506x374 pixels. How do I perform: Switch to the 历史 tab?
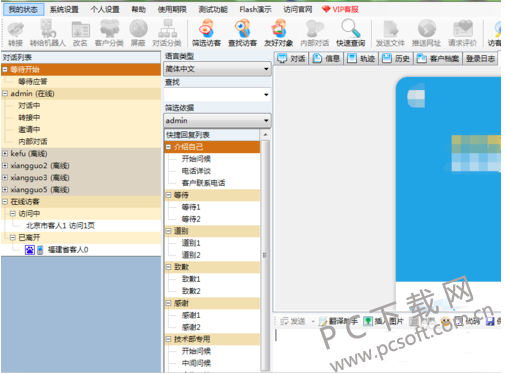point(396,59)
